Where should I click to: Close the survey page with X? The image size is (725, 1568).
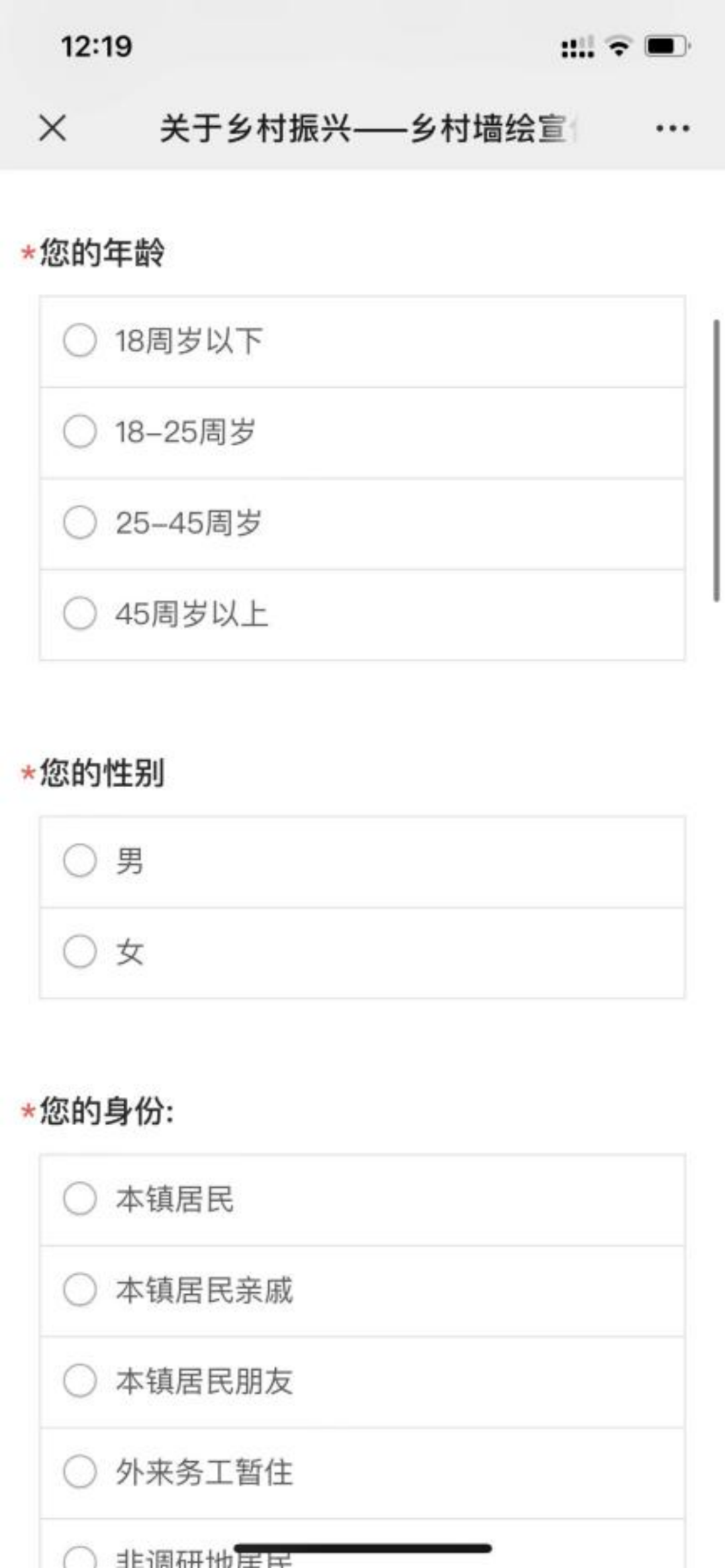52,127
